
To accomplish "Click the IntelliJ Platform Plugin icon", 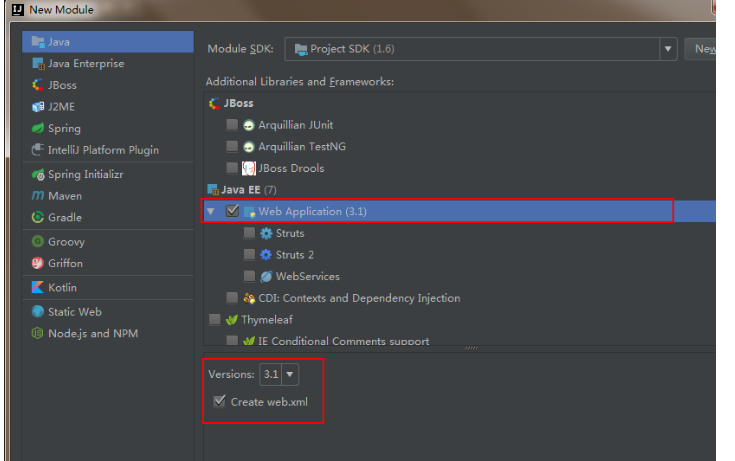I will (38, 150).
